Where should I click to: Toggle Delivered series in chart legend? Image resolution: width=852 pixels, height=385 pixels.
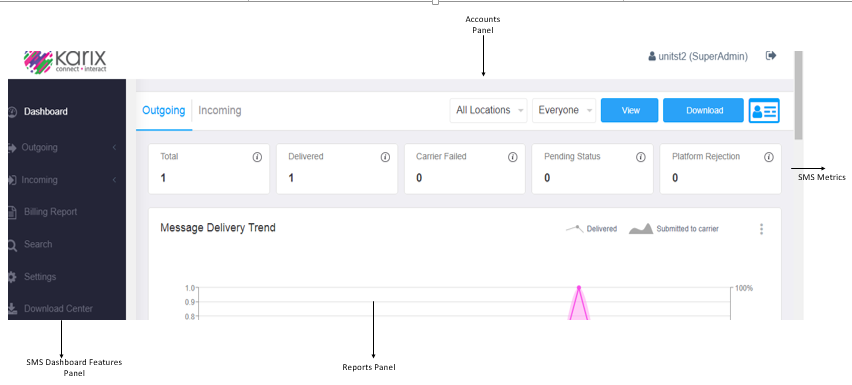(591, 229)
